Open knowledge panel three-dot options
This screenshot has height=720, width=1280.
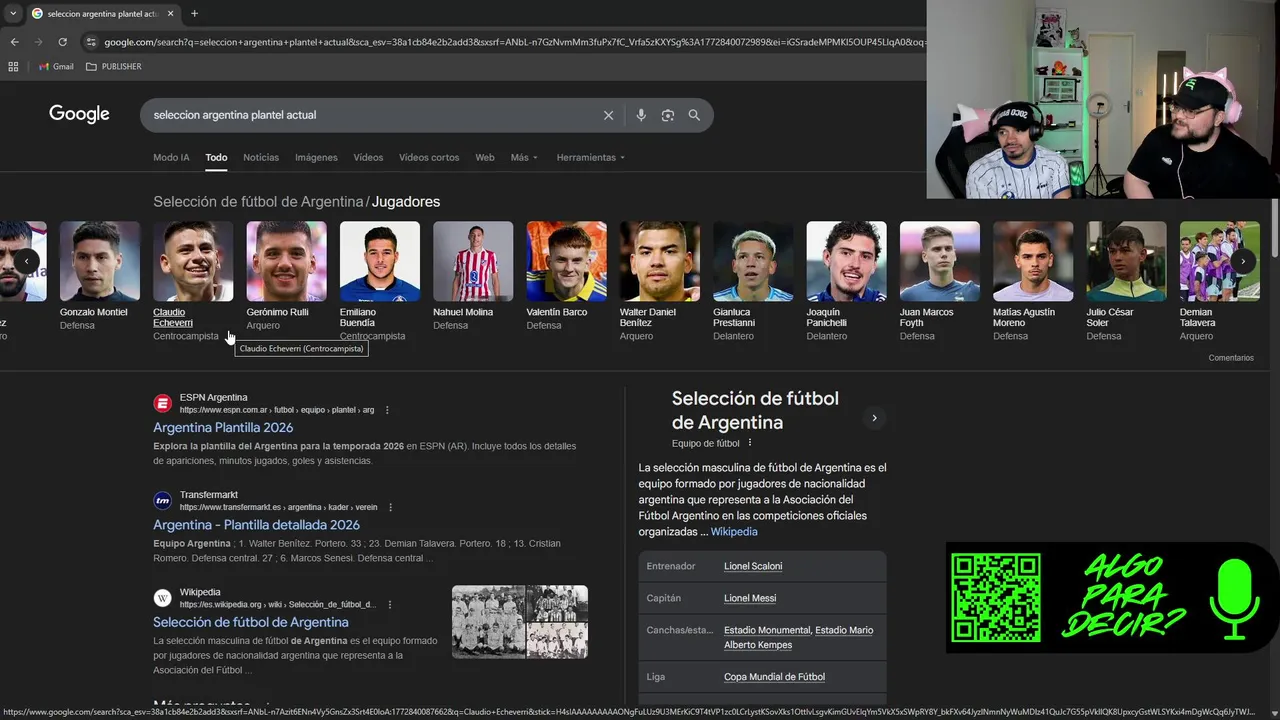[749, 443]
